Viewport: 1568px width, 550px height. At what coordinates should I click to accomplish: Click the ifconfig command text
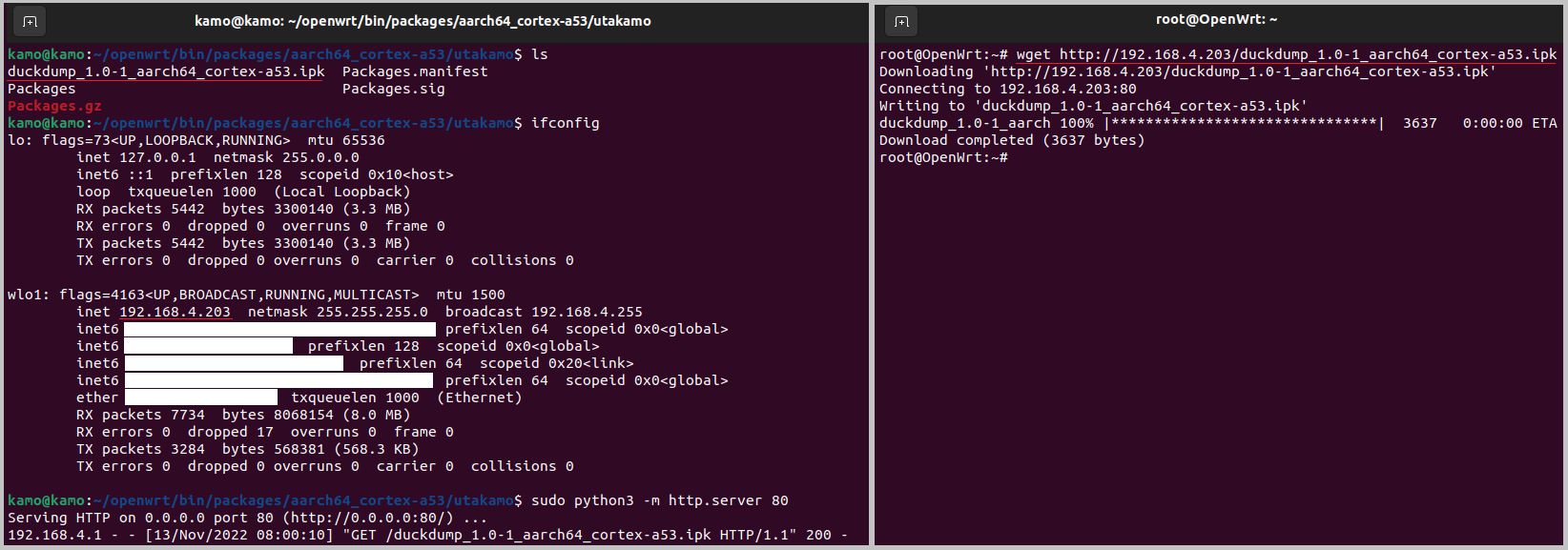566,123
